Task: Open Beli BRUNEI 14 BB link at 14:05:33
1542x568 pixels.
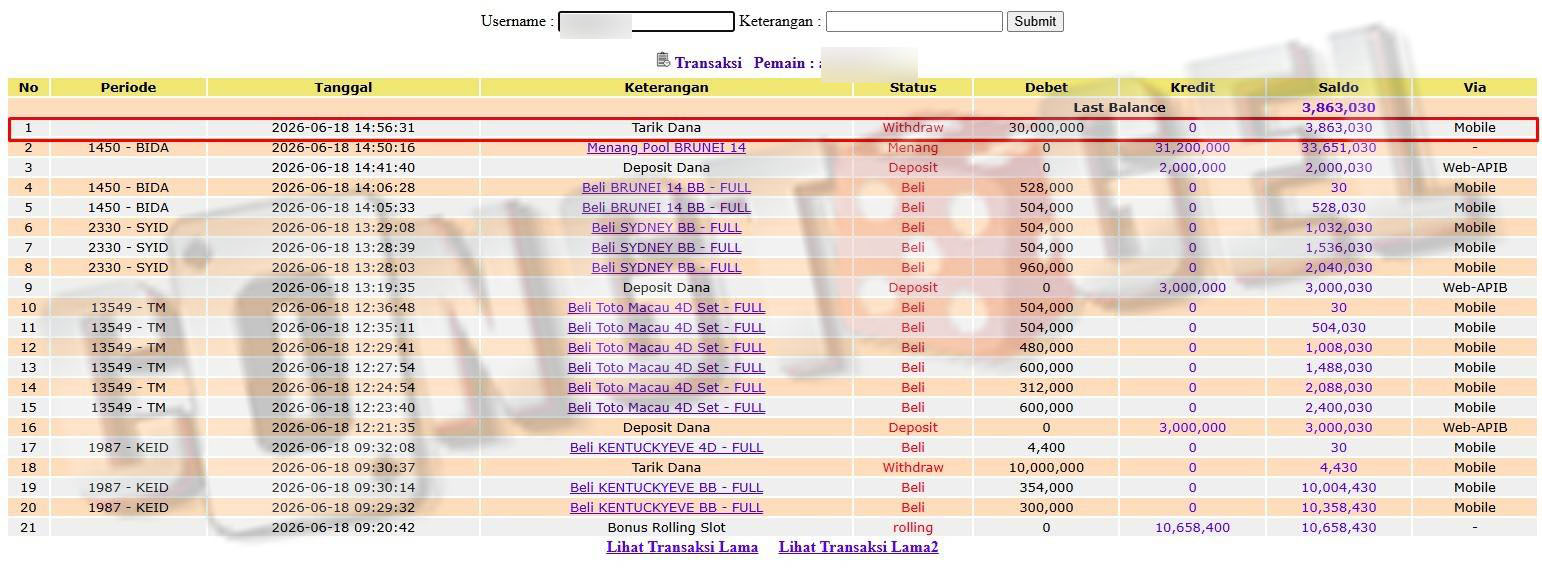Action: pos(666,207)
